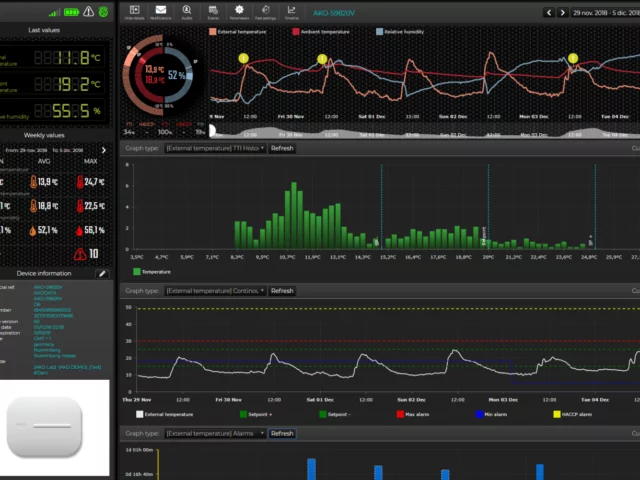Toggle Setpoint - legend entry

coord(333,414)
